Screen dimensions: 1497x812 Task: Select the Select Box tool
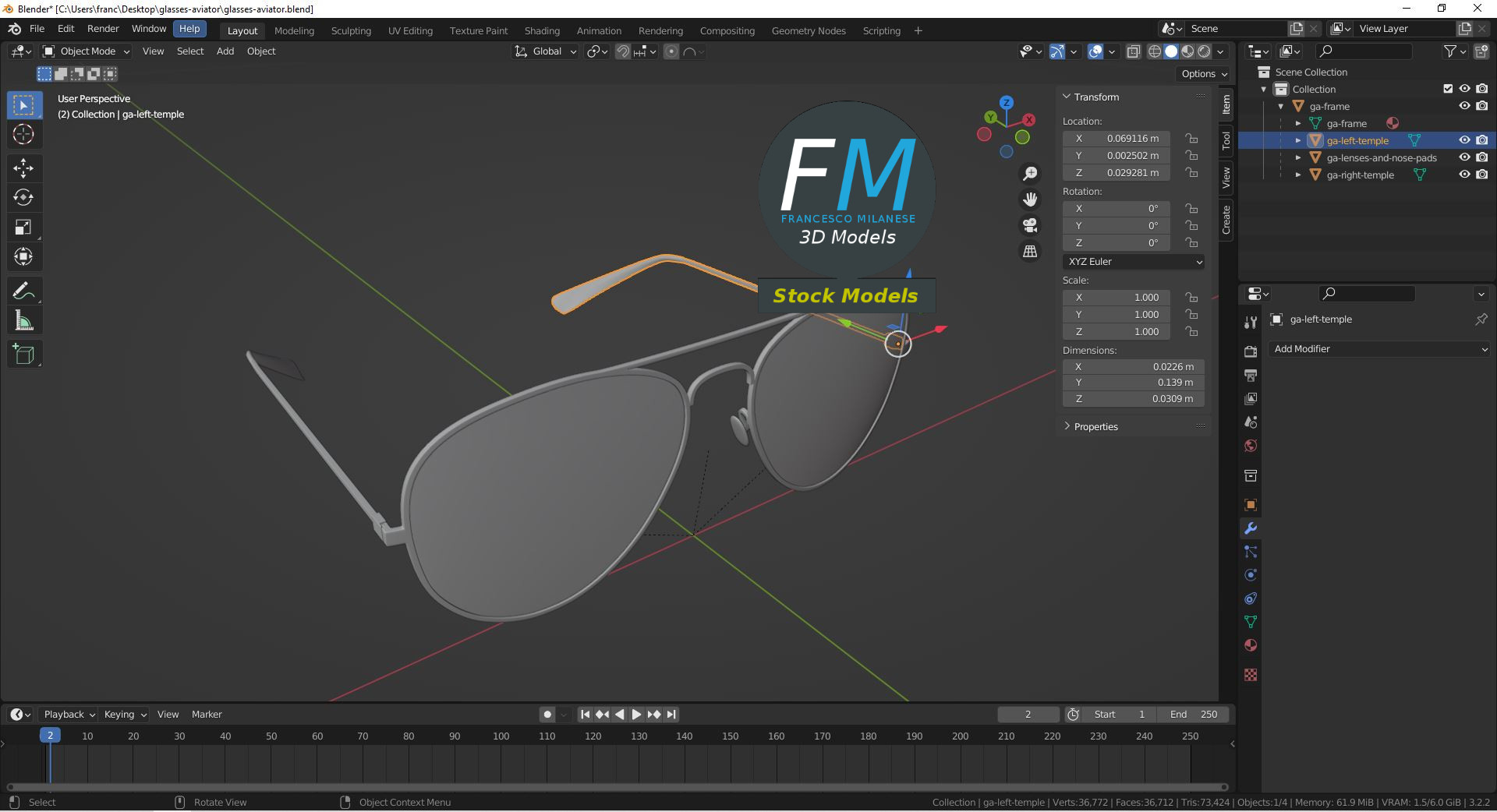[x=24, y=105]
